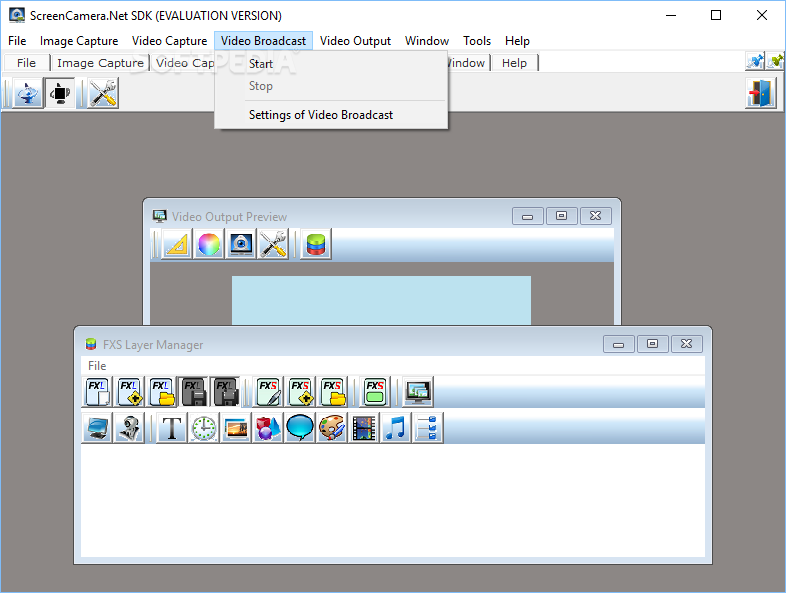The height and width of the screenshot is (593, 786).
Task: Add a picture layer (sunset photo icon)
Action: [x=236, y=428]
